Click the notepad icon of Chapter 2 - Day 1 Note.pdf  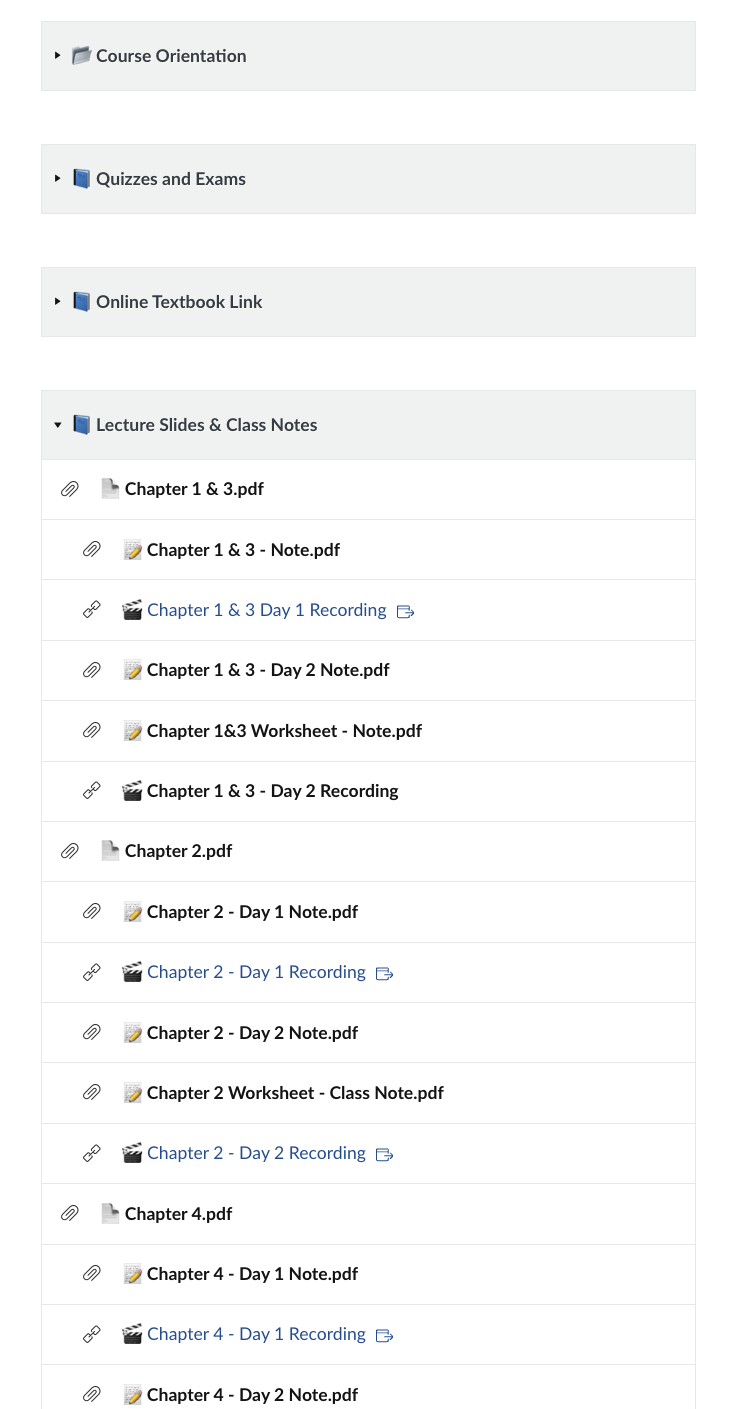click(x=132, y=912)
